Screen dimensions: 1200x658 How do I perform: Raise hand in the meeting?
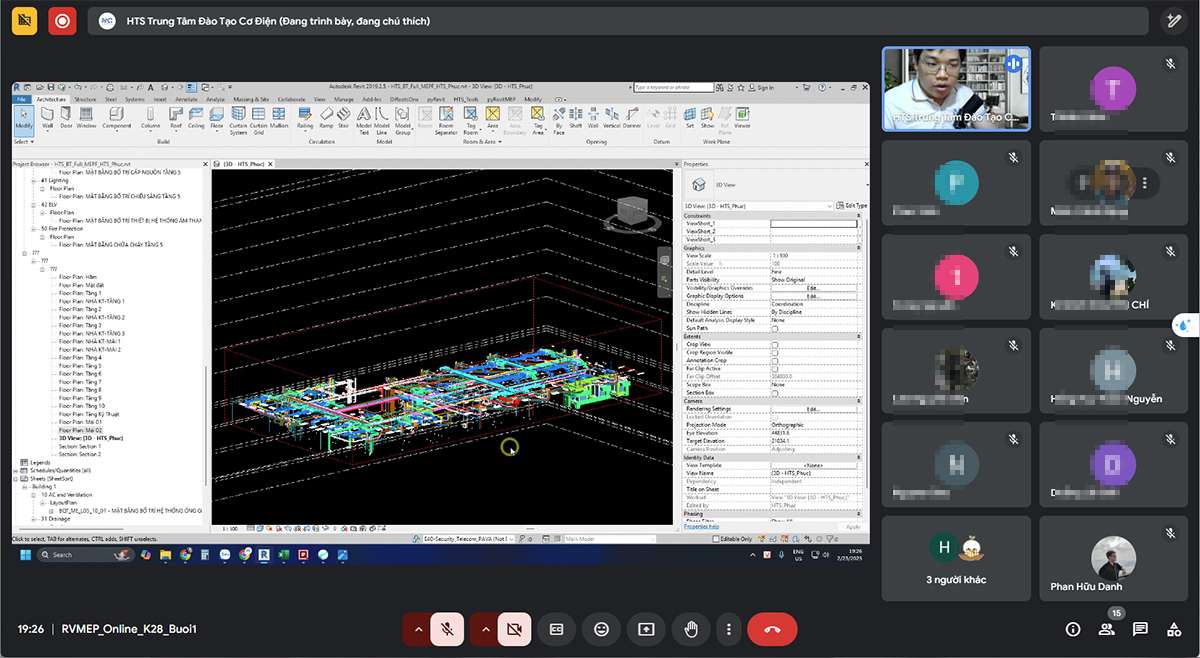(690, 629)
